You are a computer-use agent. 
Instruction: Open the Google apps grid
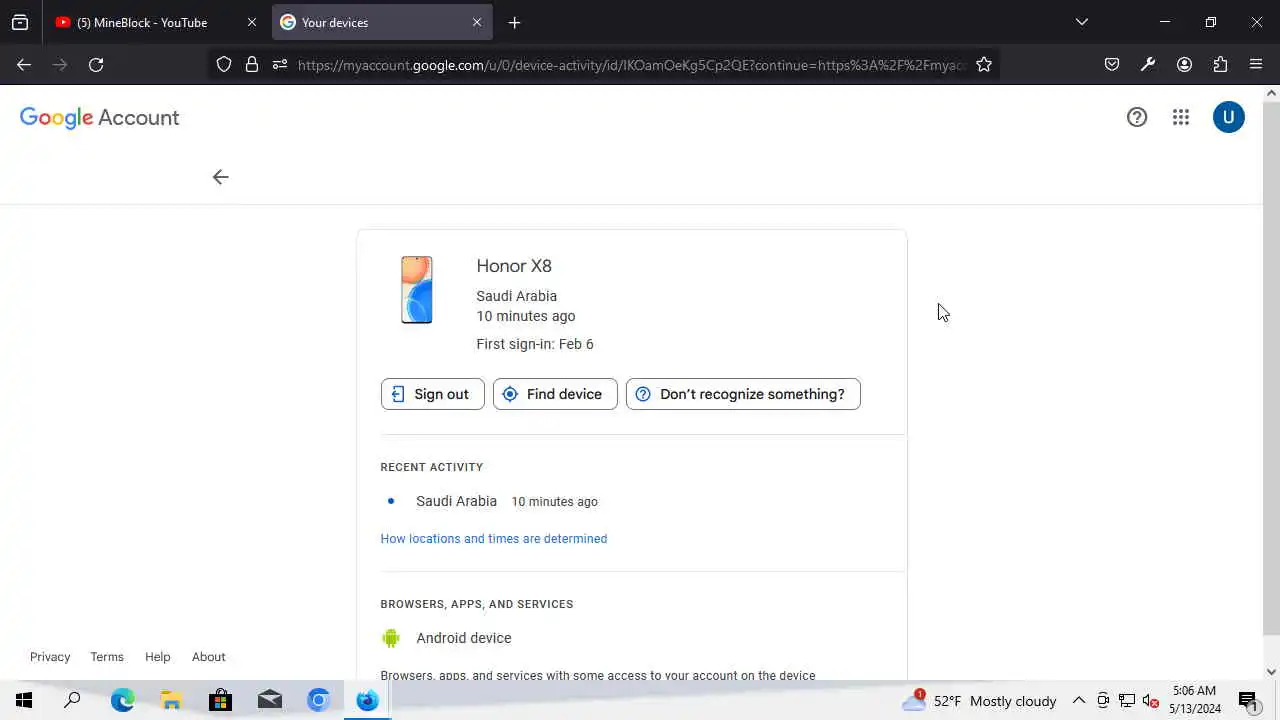[x=1181, y=117]
